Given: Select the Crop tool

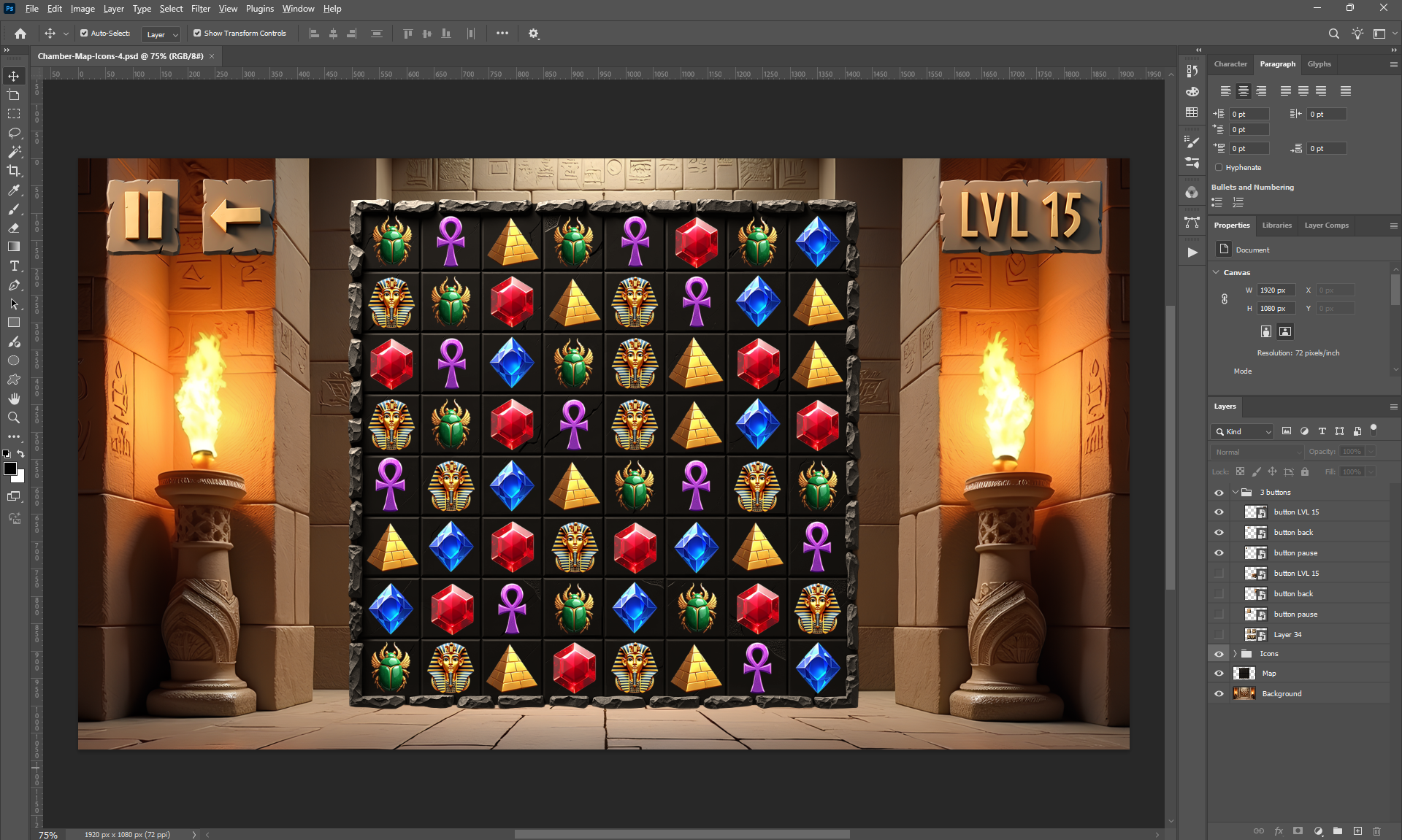Looking at the screenshot, I should [x=14, y=171].
